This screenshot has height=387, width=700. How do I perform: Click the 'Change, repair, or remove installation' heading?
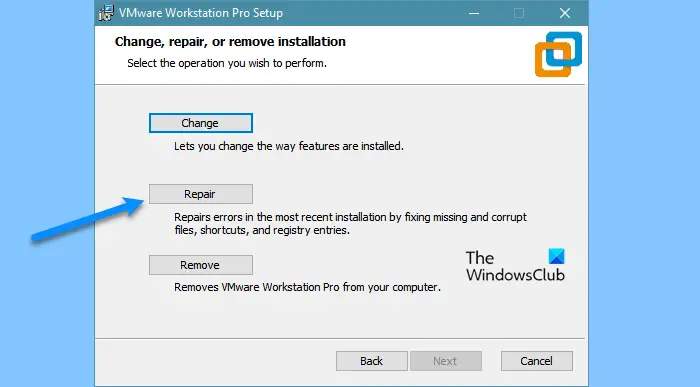click(x=230, y=42)
